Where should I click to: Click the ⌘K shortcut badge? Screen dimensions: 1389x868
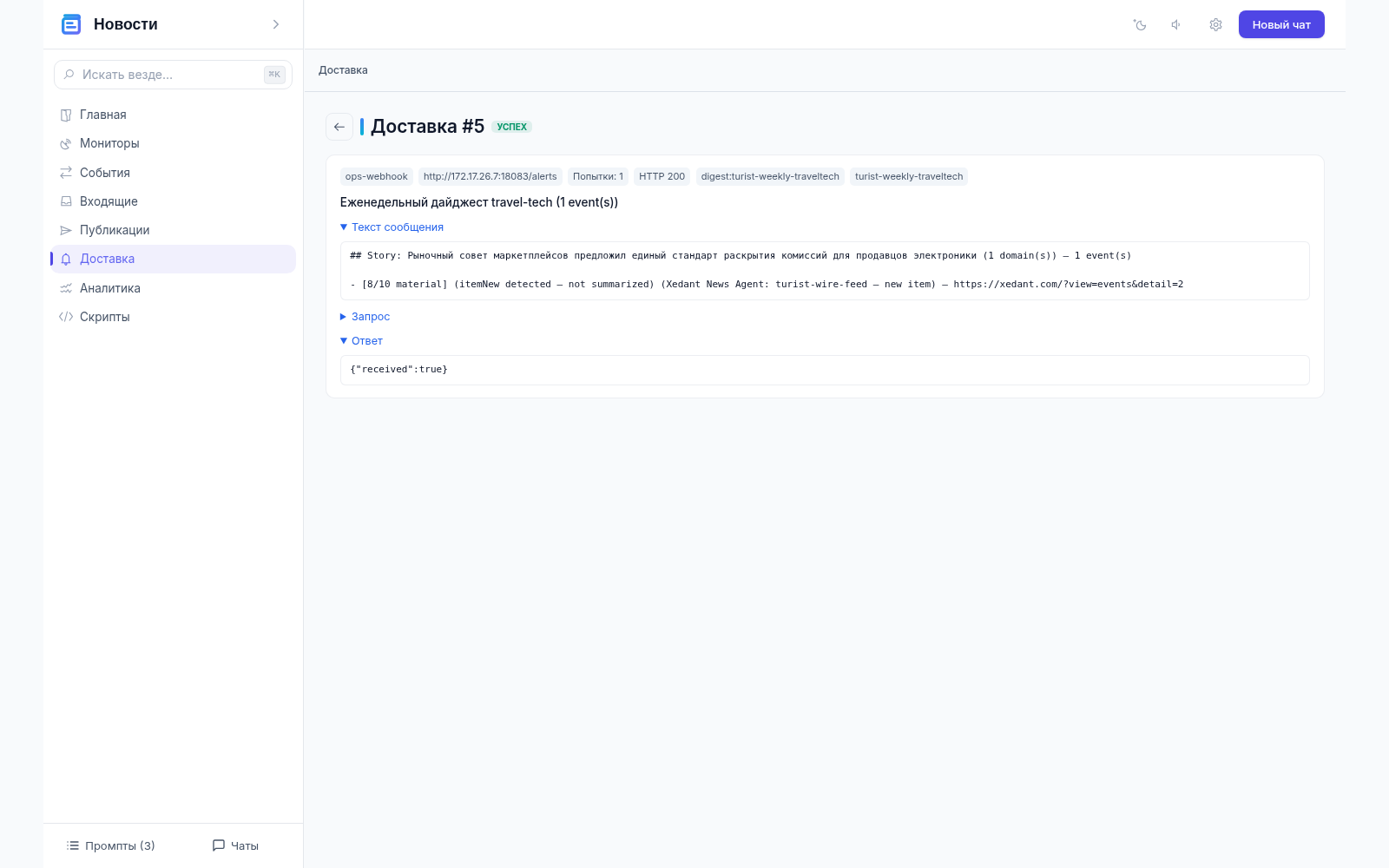(x=274, y=75)
